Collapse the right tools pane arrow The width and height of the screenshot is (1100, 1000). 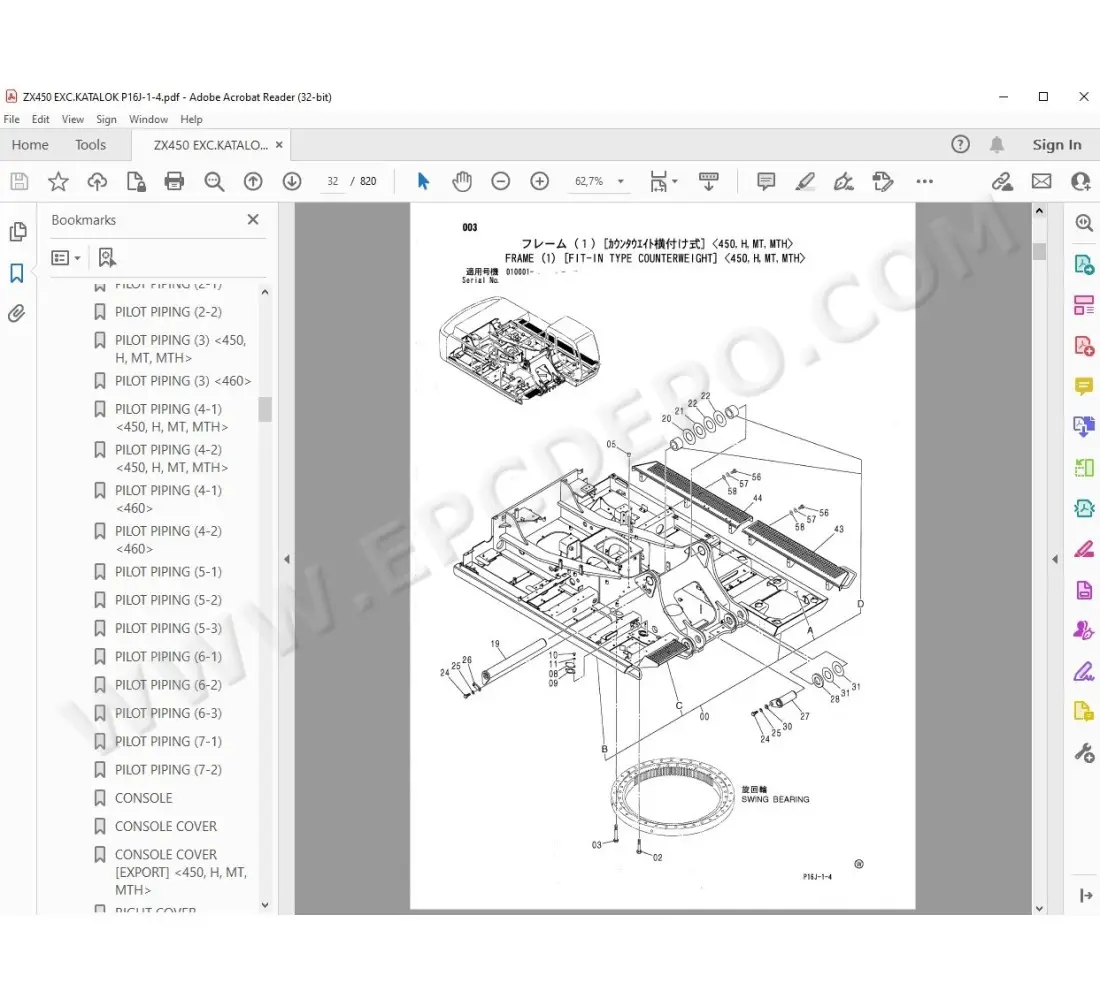point(1055,559)
